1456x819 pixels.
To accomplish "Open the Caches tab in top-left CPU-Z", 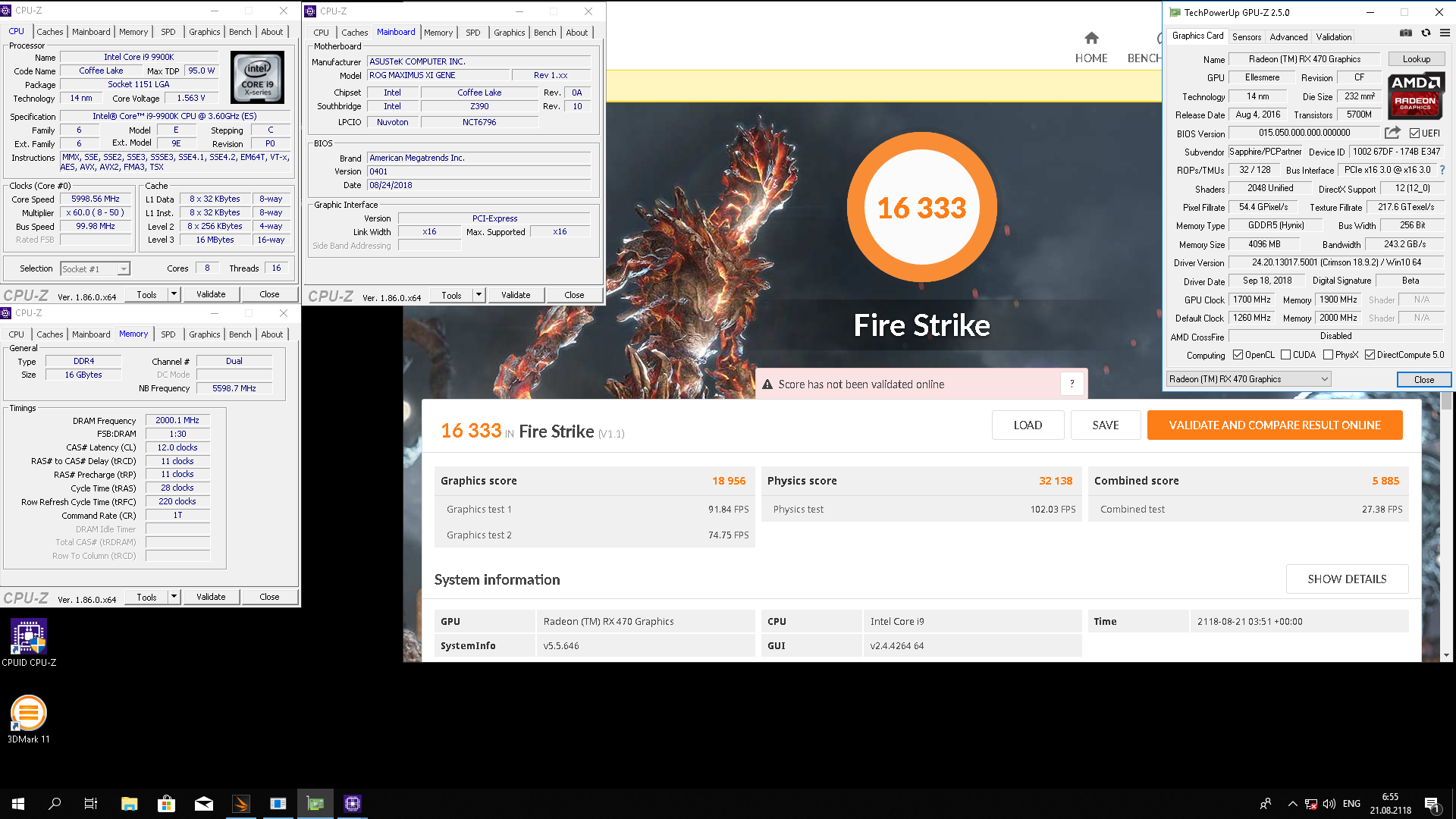I will [x=50, y=32].
